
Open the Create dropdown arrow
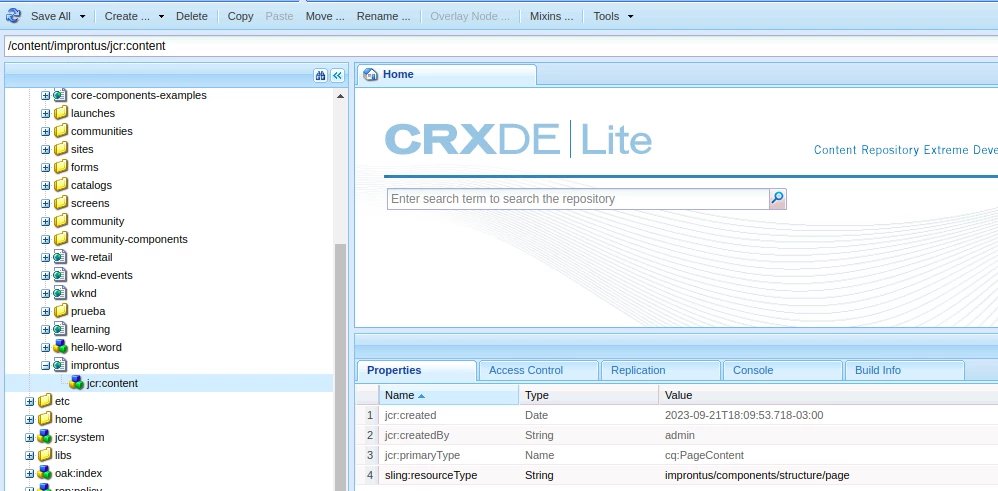161,17
